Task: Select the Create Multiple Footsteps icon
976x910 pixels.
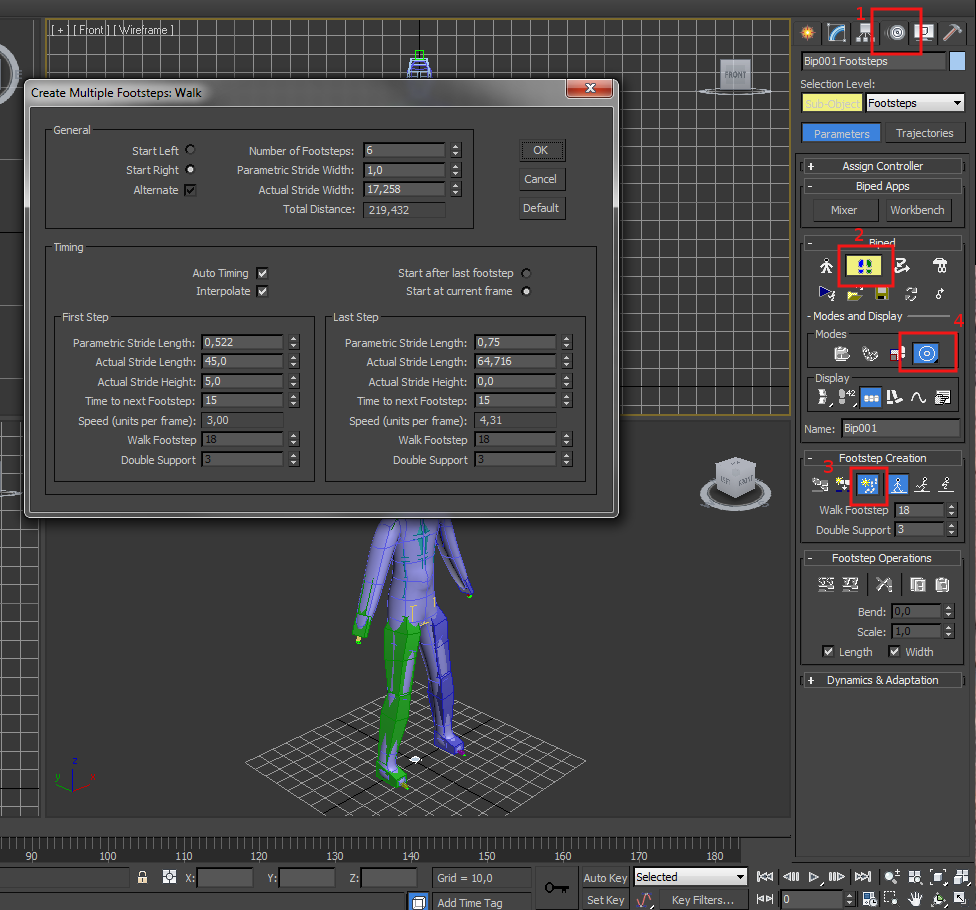Action: pos(869,486)
